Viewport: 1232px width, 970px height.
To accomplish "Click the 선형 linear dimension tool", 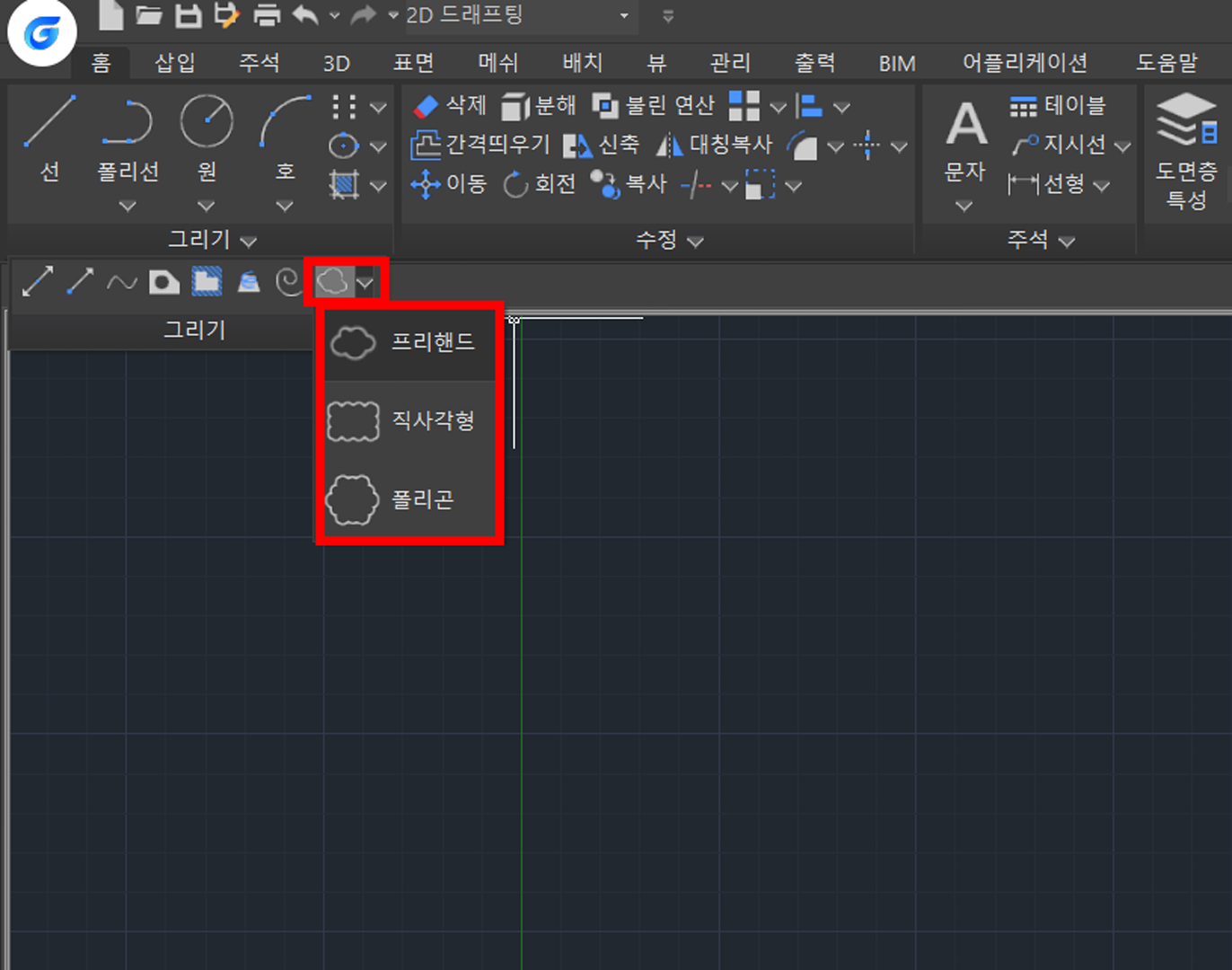I will click(1047, 184).
